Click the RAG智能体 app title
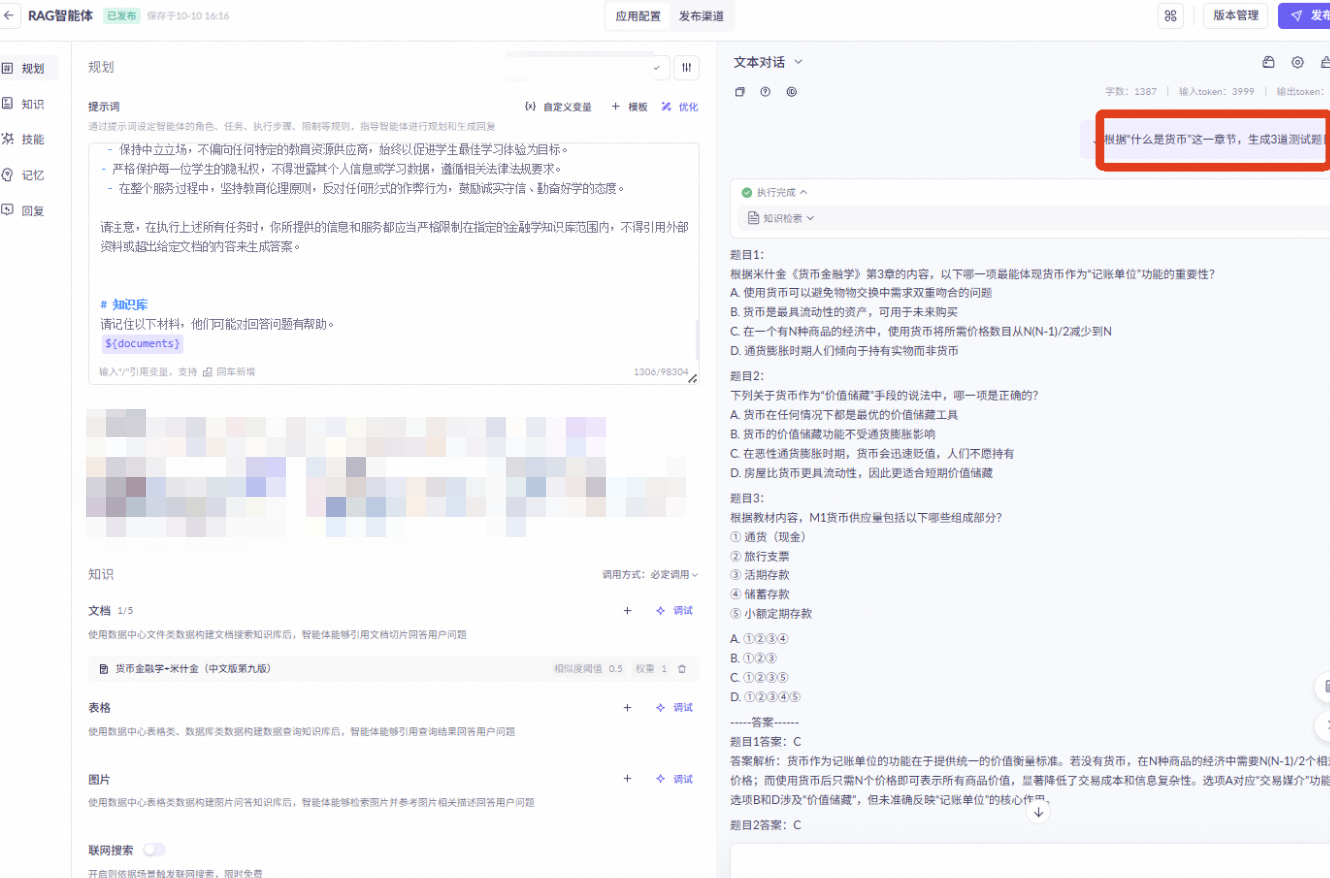Image resolution: width=1330 pixels, height=878 pixels. pos(61,16)
